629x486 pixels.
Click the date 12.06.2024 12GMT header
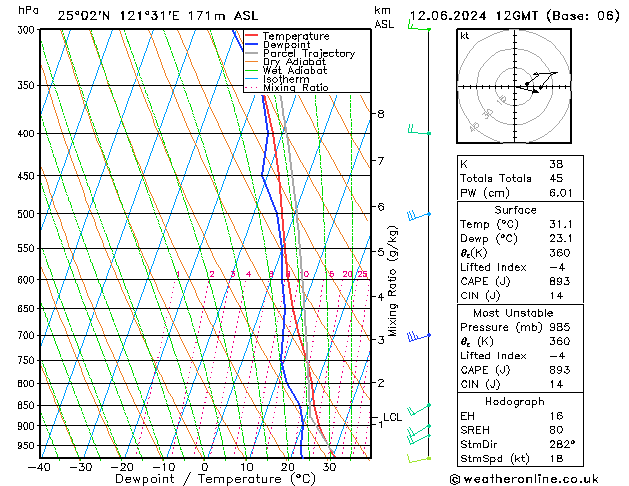coord(473,16)
